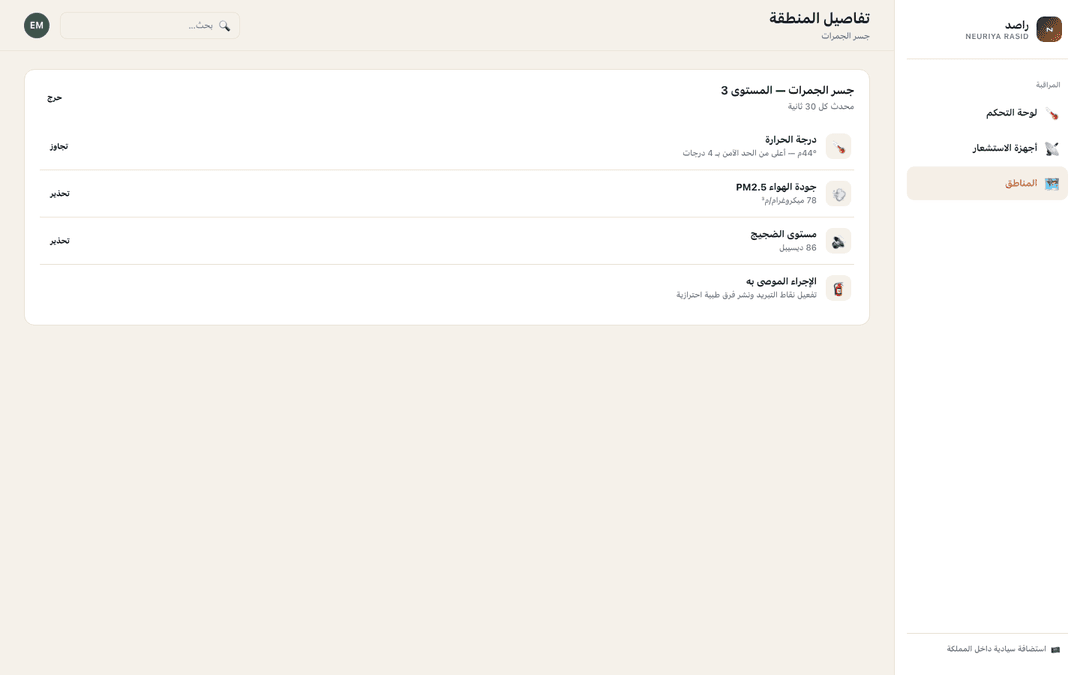The height and width of the screenshot is (675, 1080).
Task: Click the Rasid app logo icon
Action: tap(1048, 29)
